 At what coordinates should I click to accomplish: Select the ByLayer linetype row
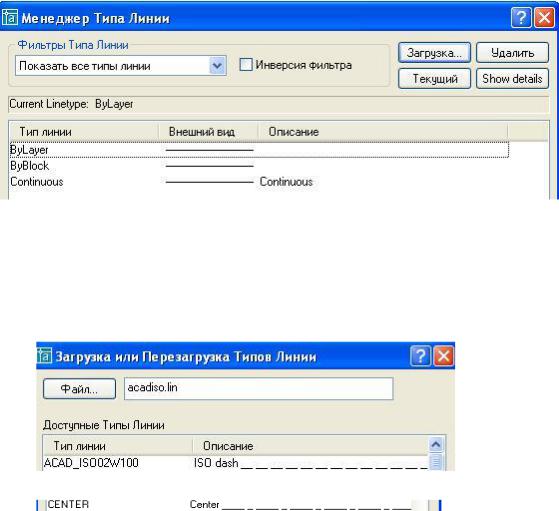(x=259, y=150)
